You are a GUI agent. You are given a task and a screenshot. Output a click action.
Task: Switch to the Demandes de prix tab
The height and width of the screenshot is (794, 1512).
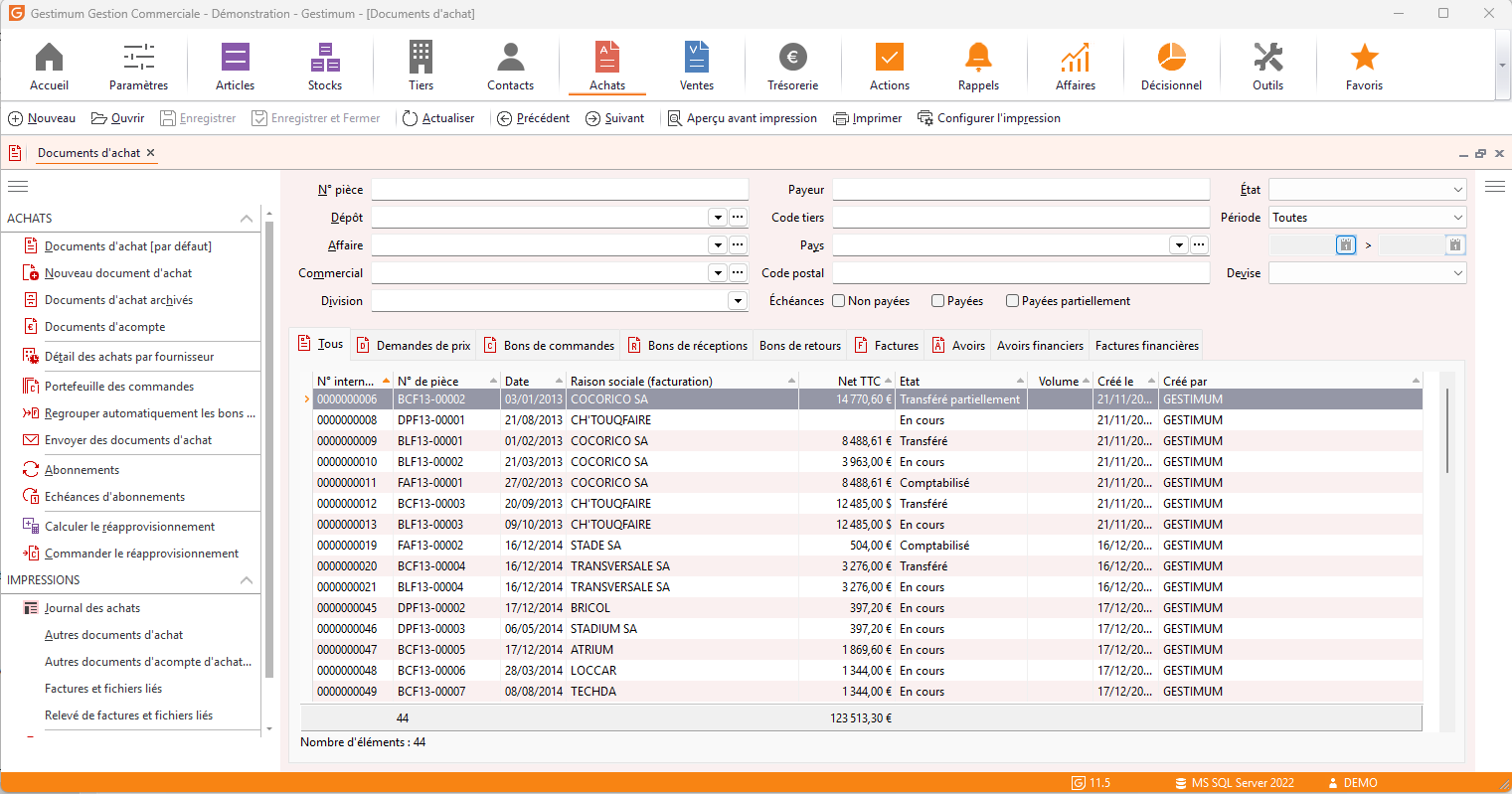coord(414,346)
